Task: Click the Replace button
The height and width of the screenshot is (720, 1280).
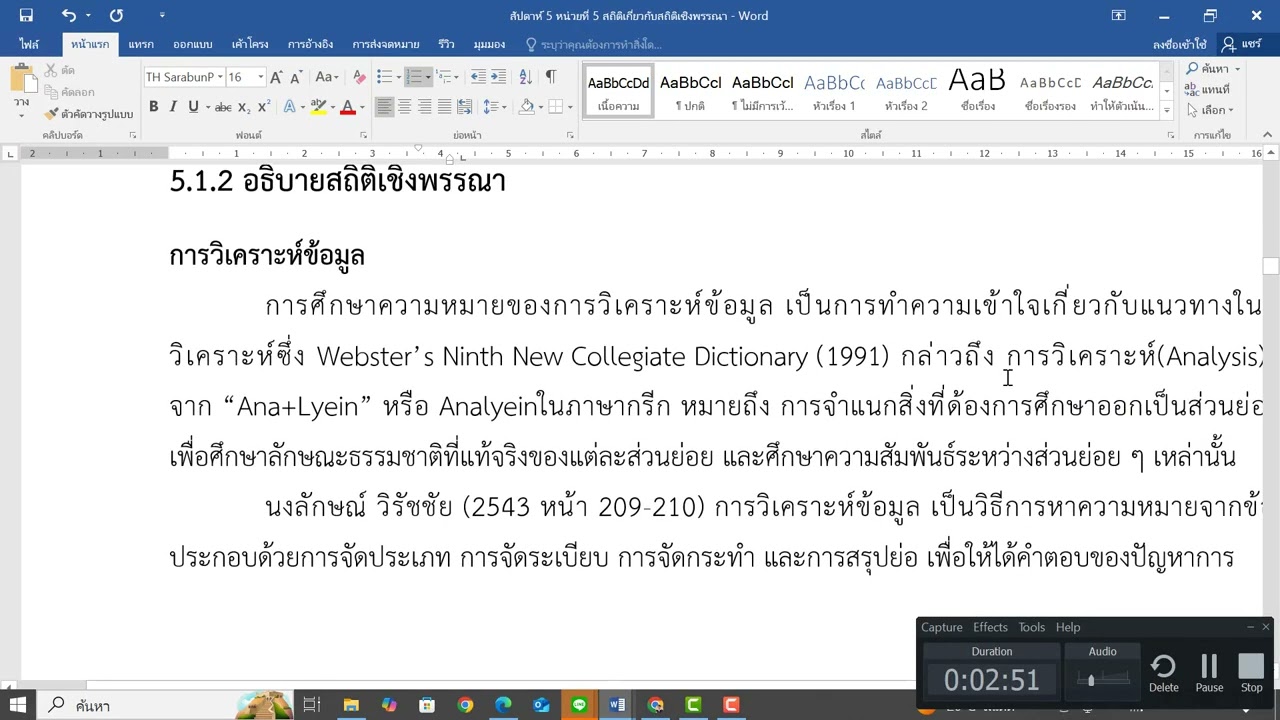Action: point(1208,89)
